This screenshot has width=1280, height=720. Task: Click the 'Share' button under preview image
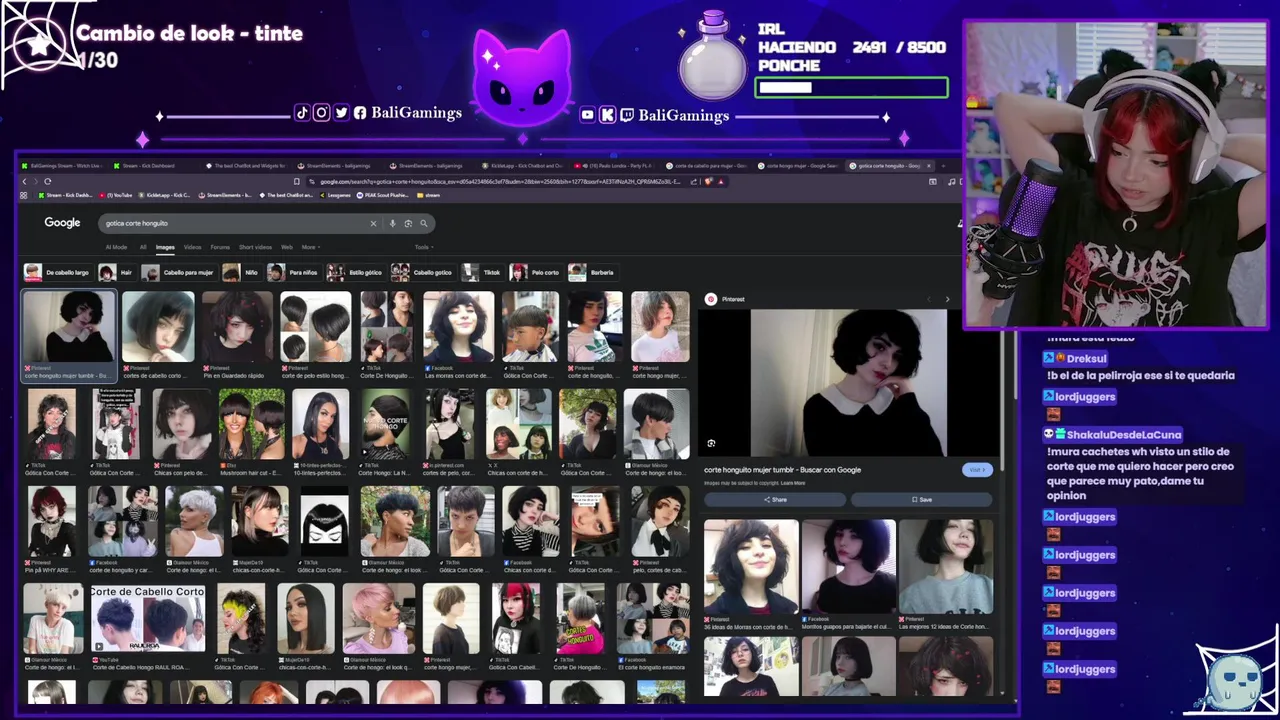click(775, 499)
